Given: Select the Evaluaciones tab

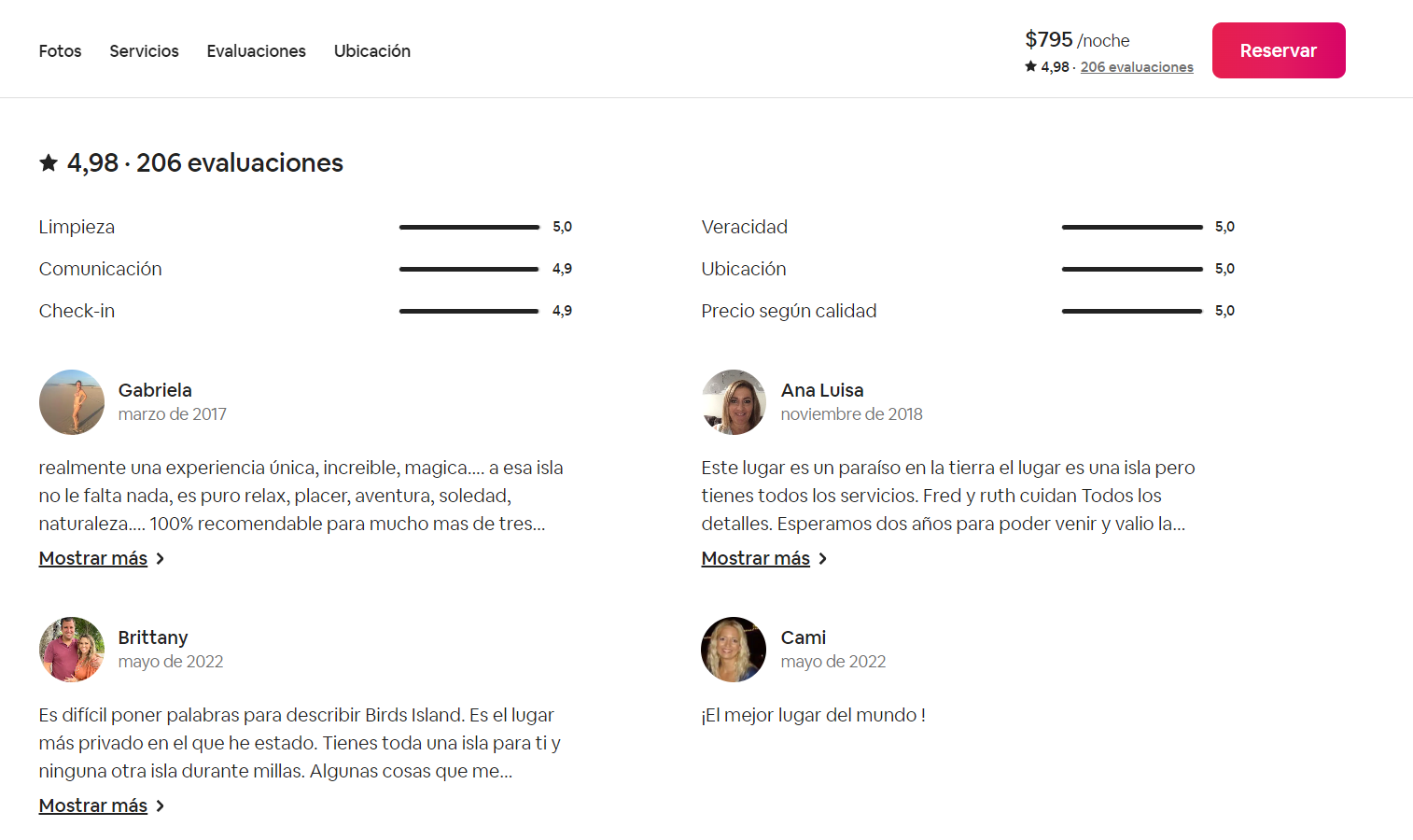Looking at the screenshot, I should 256,51.
